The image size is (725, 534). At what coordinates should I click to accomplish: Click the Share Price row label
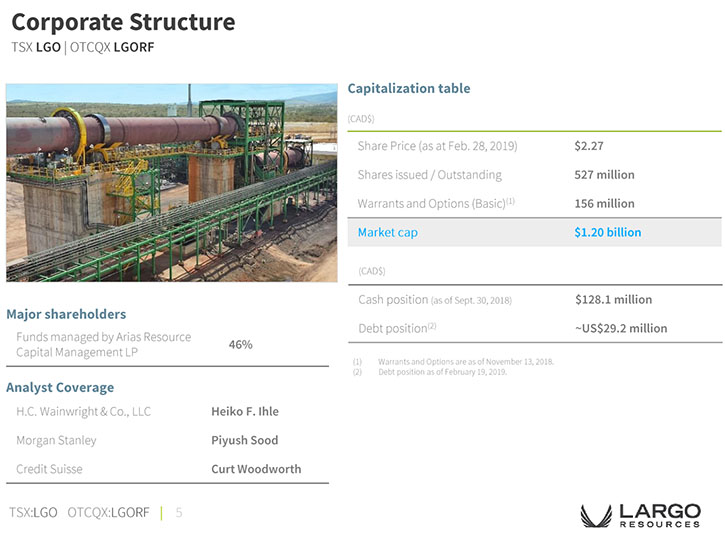(x=437, y=146)
